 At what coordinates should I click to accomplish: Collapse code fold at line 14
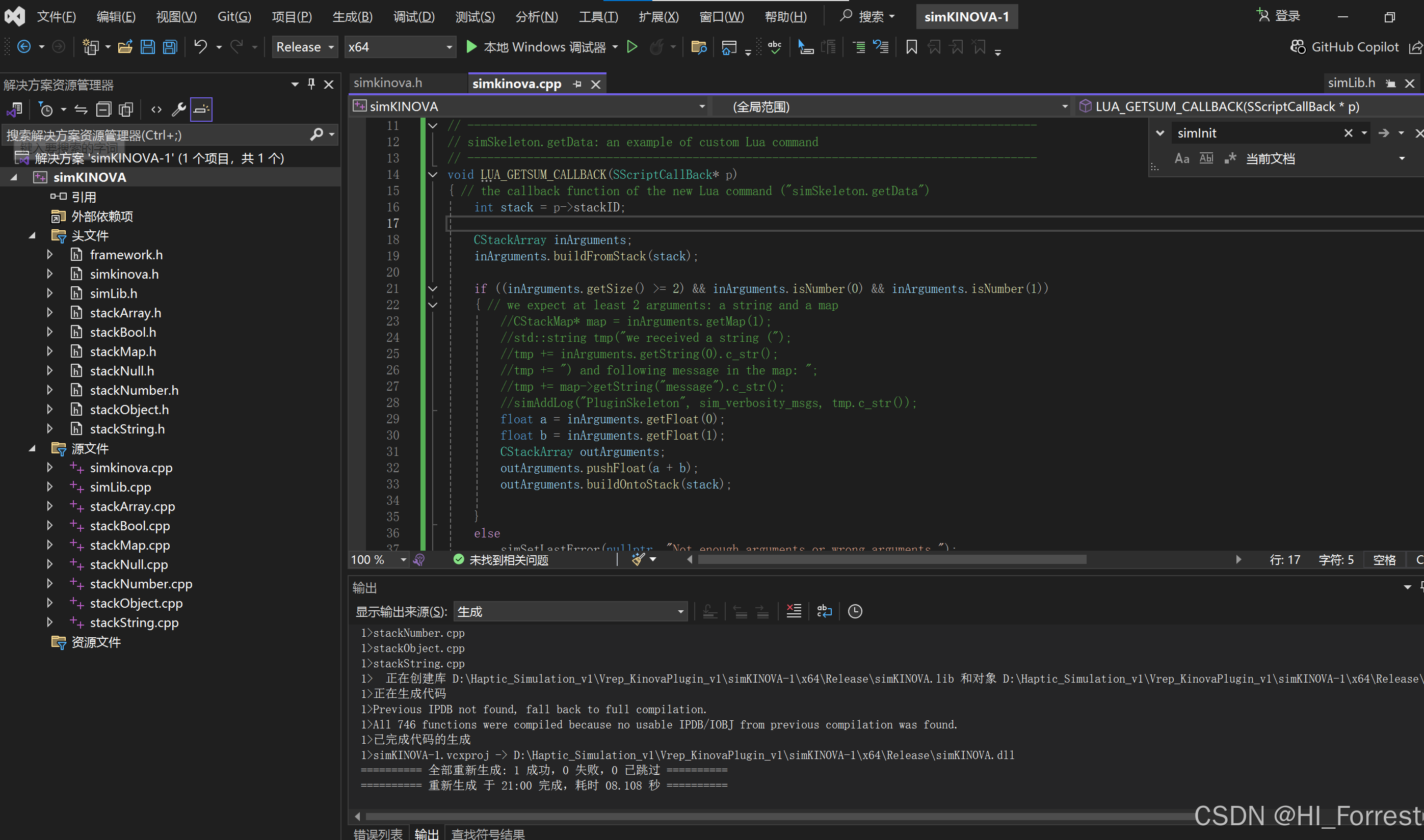(433, 174)
